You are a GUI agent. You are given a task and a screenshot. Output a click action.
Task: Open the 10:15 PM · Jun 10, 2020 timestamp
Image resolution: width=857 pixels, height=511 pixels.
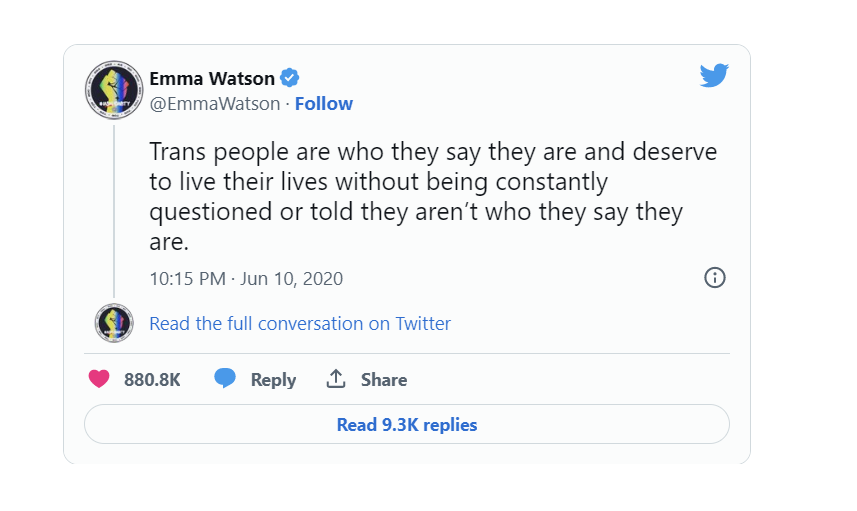246,279
